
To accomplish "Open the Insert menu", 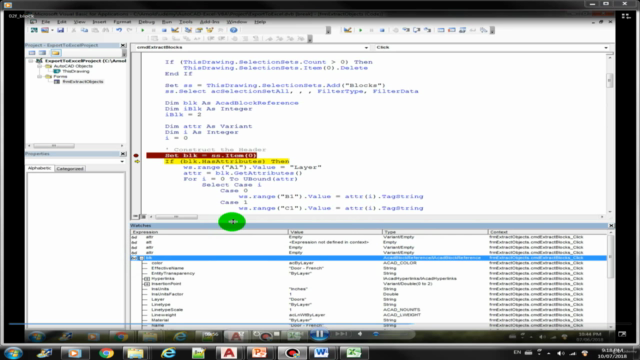I will (99, 22).
